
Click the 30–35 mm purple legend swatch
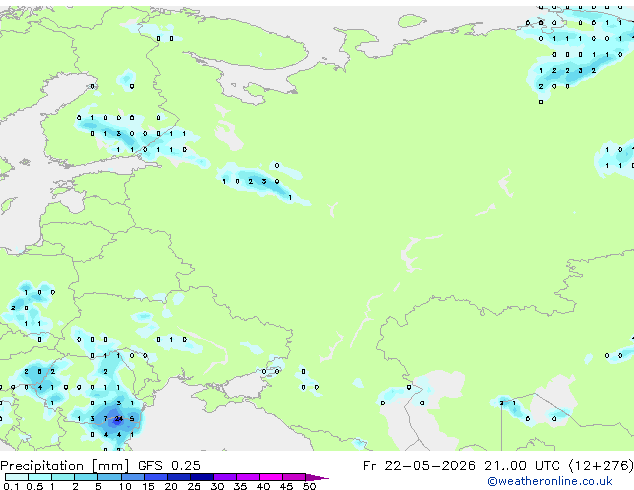[x=225, y=477]
